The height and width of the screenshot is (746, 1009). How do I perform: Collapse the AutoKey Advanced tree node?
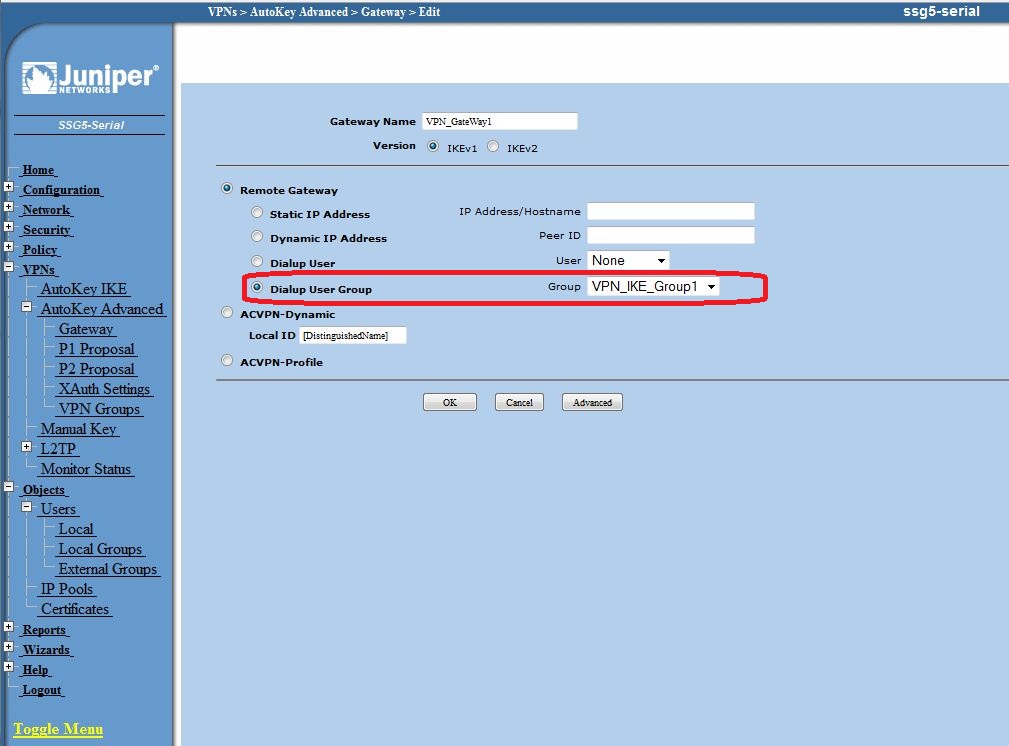(x=26, y=307)
